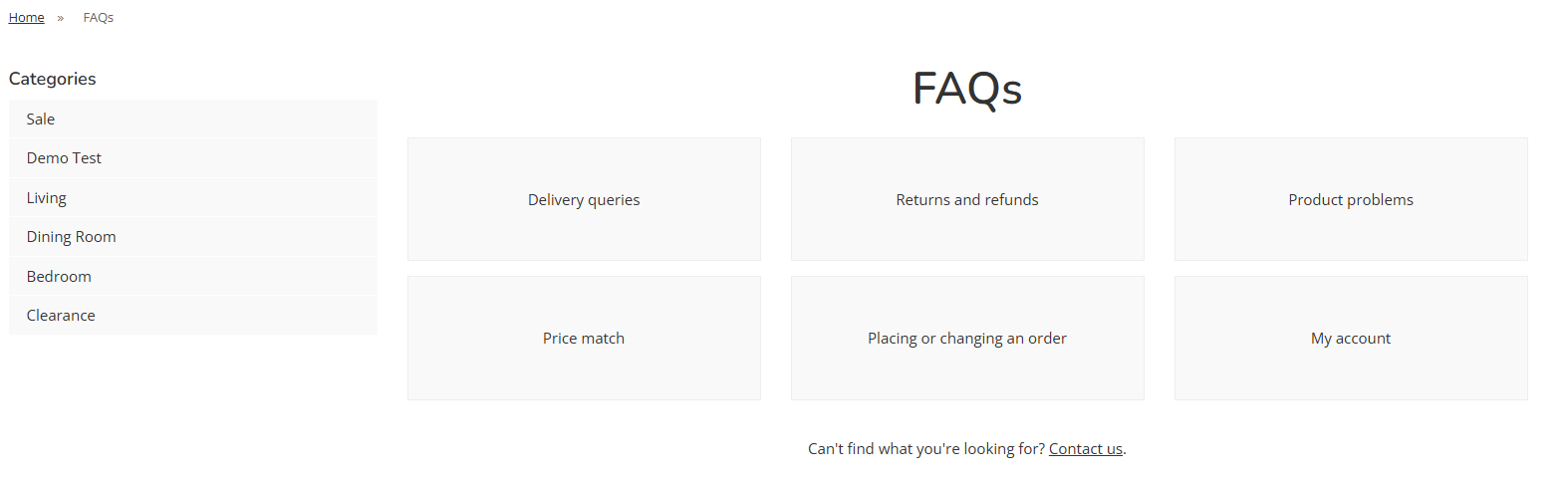The width and height of the screenshot is (1568, 483).
Task: Select the My account FAQ tile
Action: pos(1350,339)
